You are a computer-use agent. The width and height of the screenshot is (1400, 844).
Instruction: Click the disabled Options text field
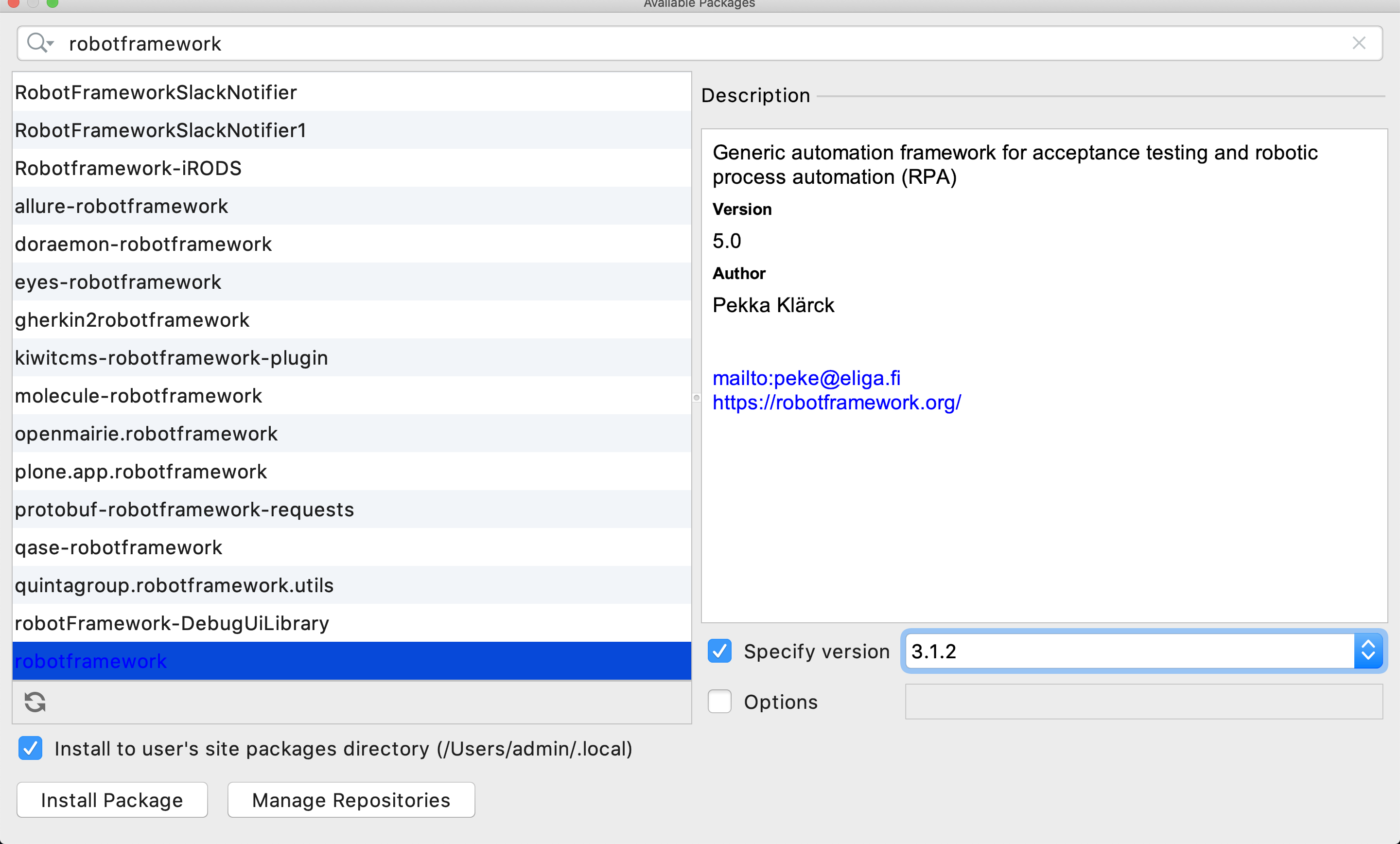[1143, 702]
